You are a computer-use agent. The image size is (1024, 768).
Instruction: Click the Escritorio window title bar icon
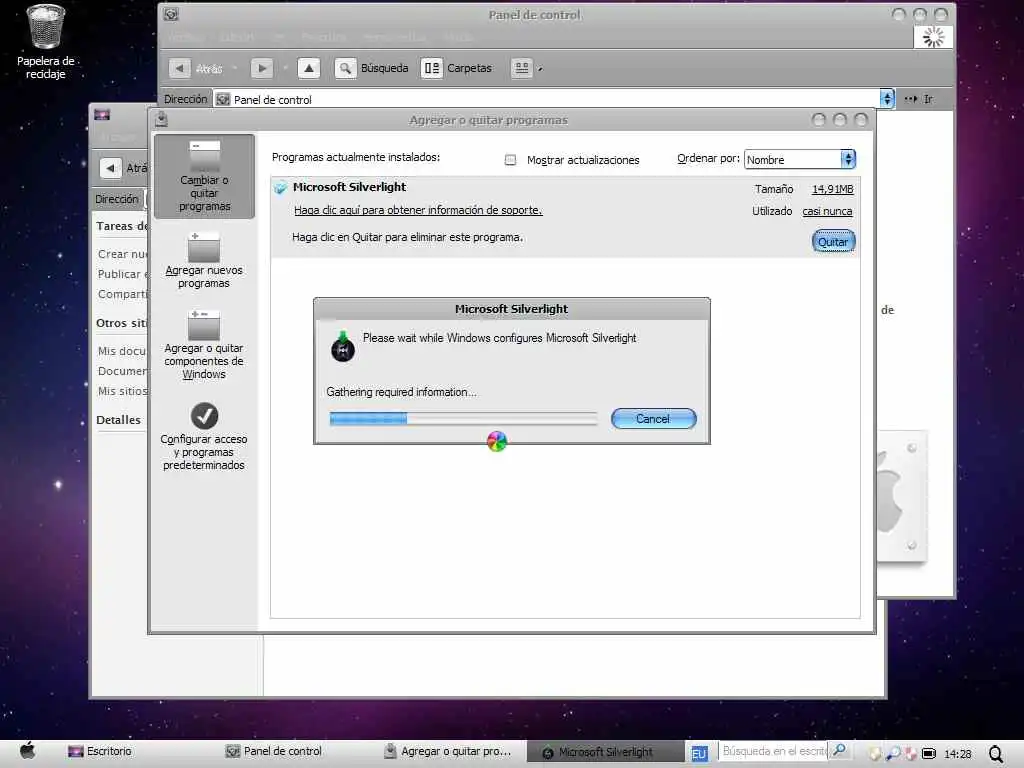click(102, 115)
